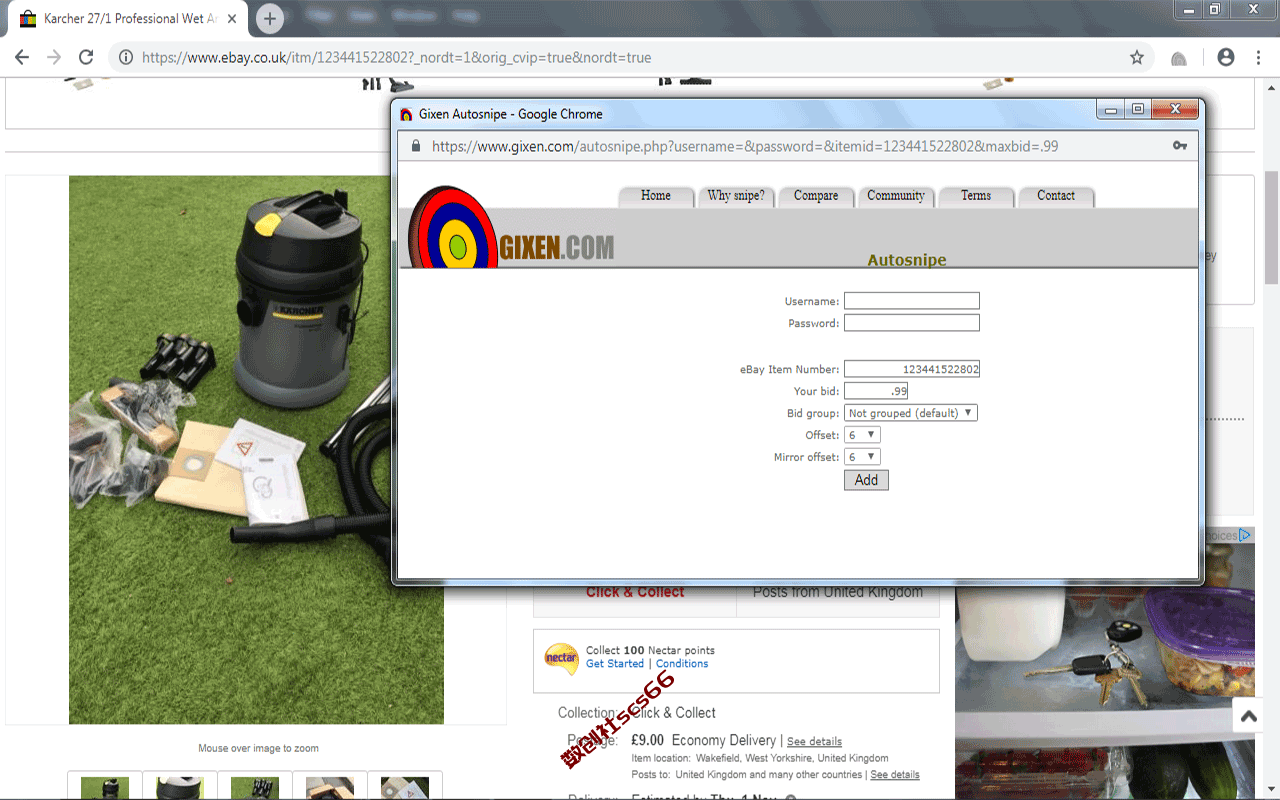Click the £9.00 postage price

[x=647, y=741]
